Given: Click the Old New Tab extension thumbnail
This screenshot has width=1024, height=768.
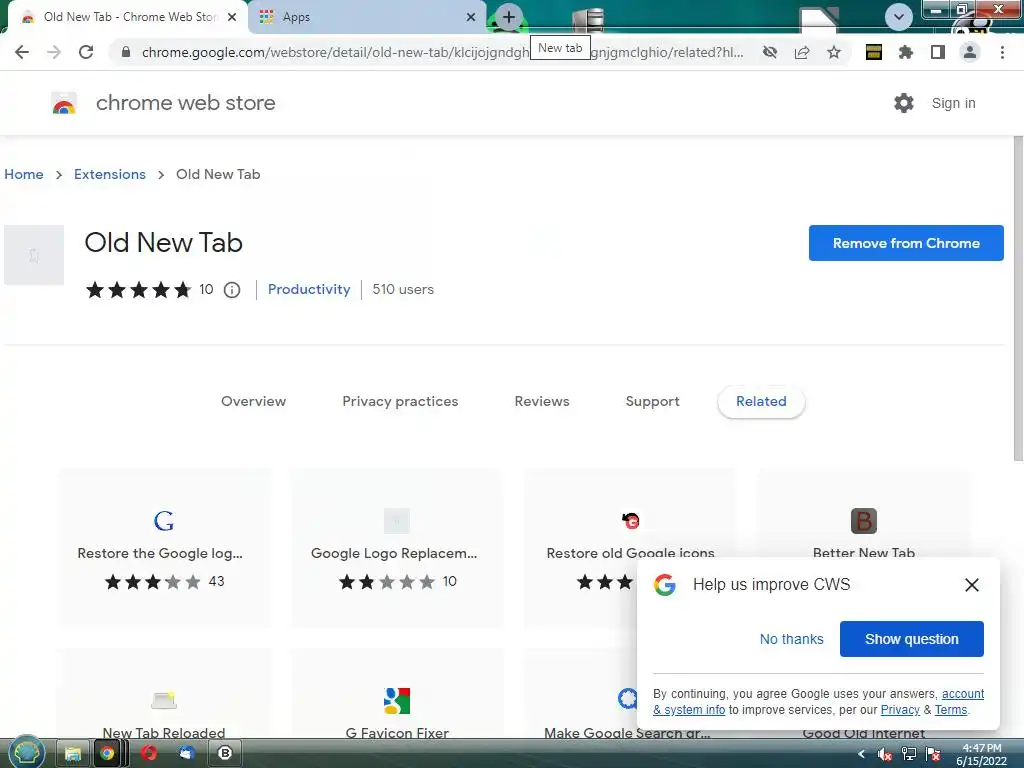Looking at the screenshot, I should (x=34, y=255).
